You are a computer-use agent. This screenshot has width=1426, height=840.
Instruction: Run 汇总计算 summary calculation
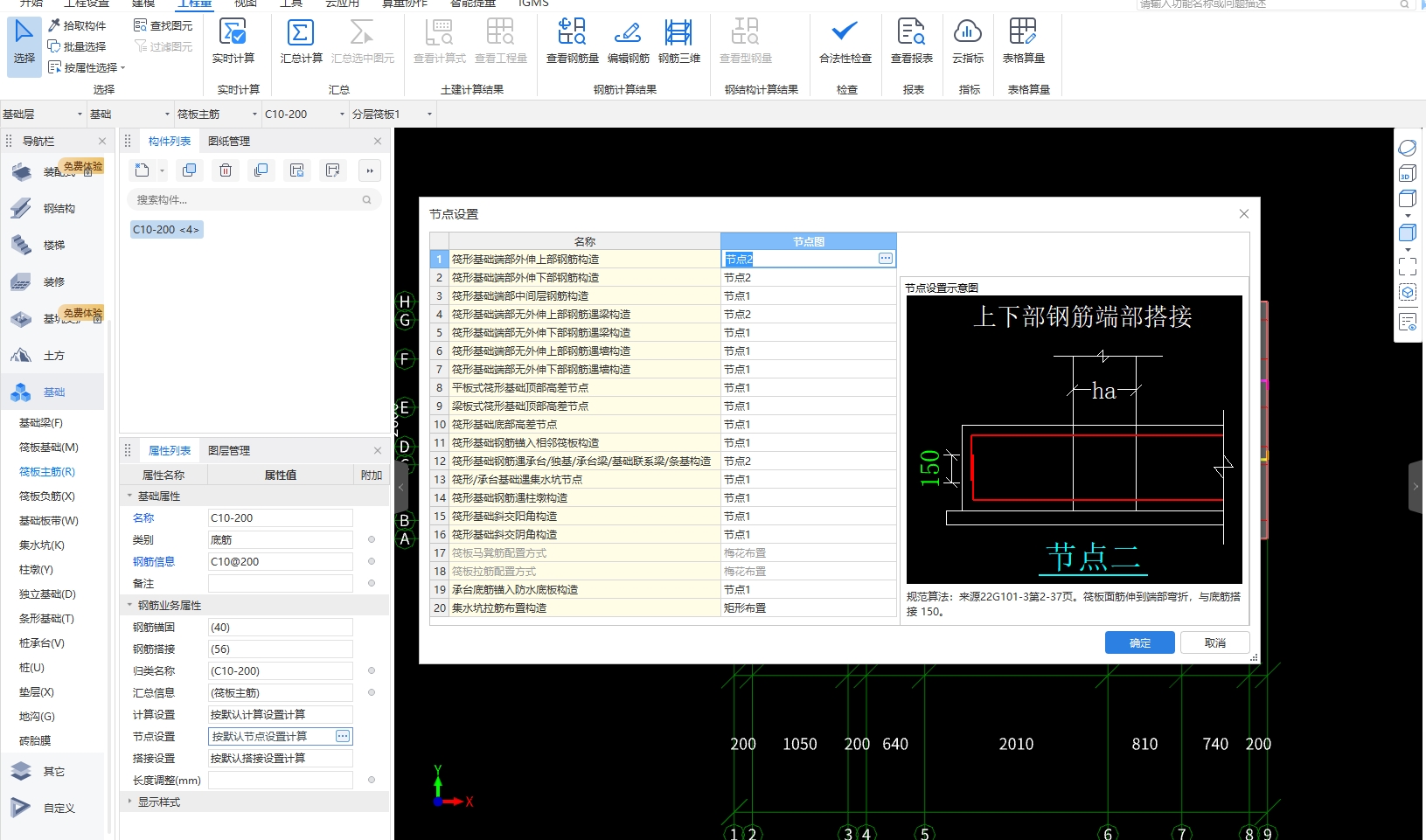click(x=302, y=41)
